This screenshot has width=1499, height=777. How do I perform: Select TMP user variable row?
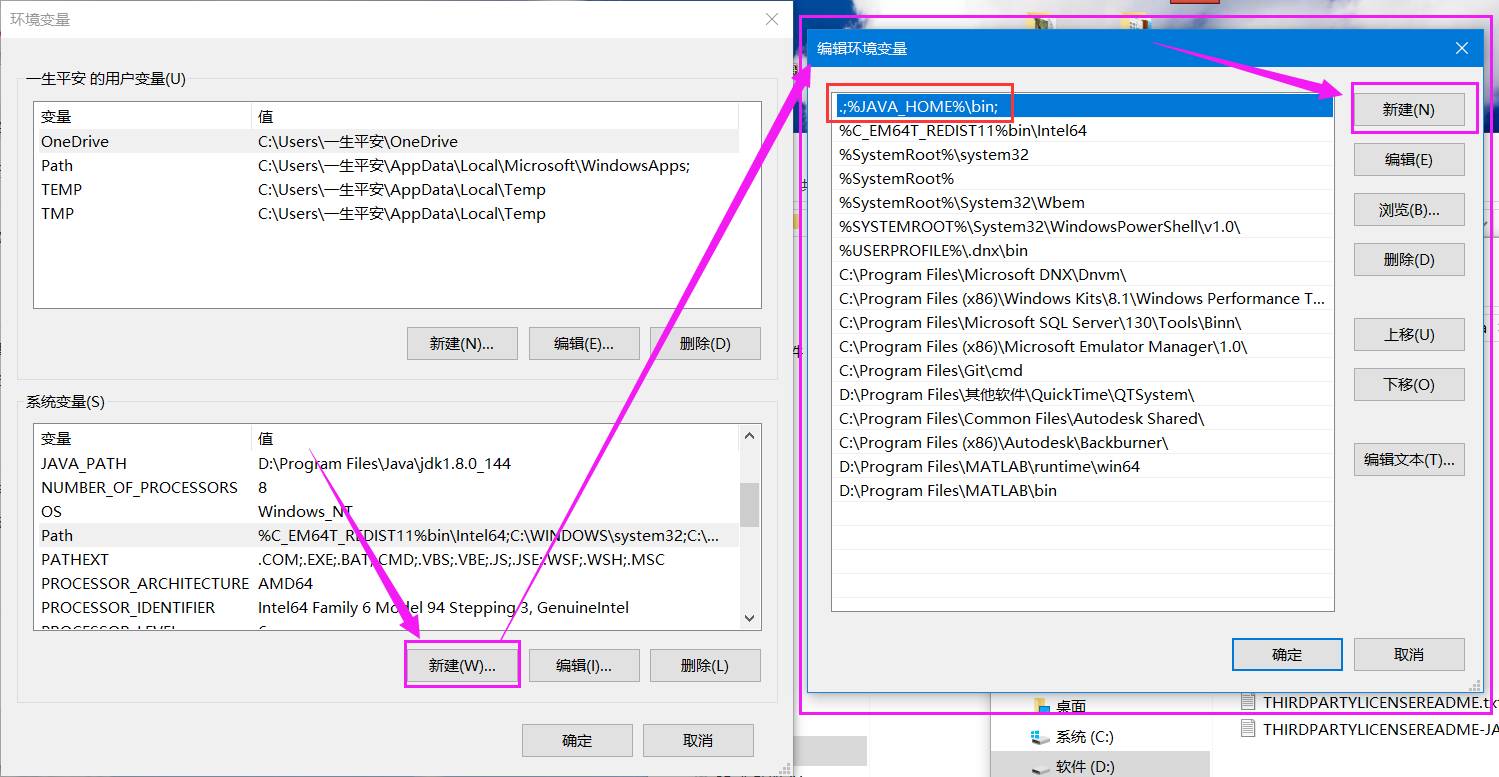tap(387, 214)
